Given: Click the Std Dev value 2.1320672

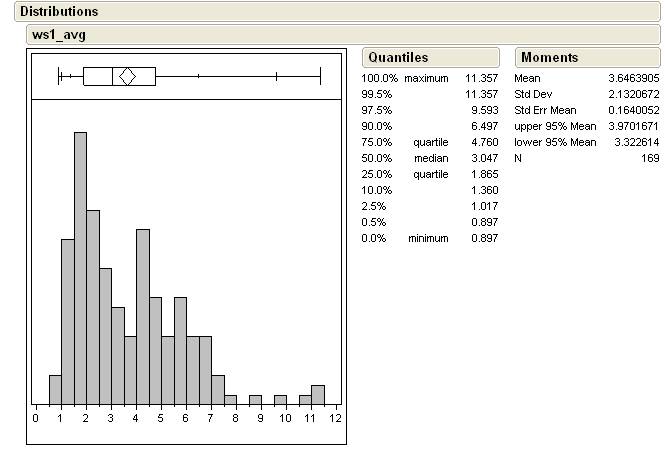Looking at the screenshot, I should click(633, 94).
